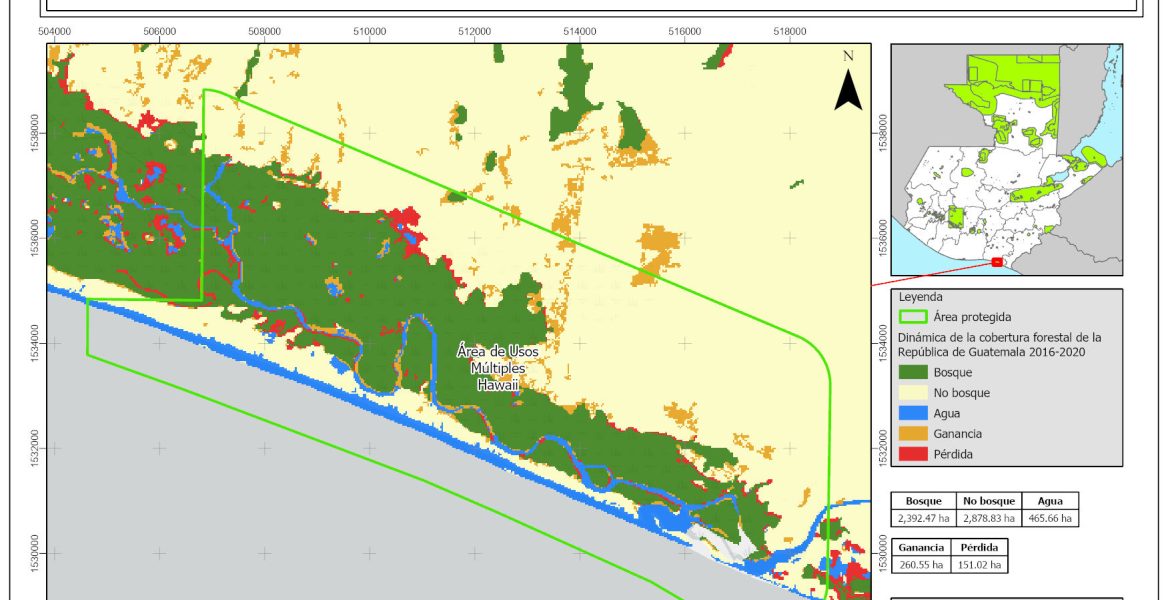The height and width of the screenshot is (600, 1170).
Task: Click the Área de Usos Múltiples Hawaii label
Action: (497, 366)
